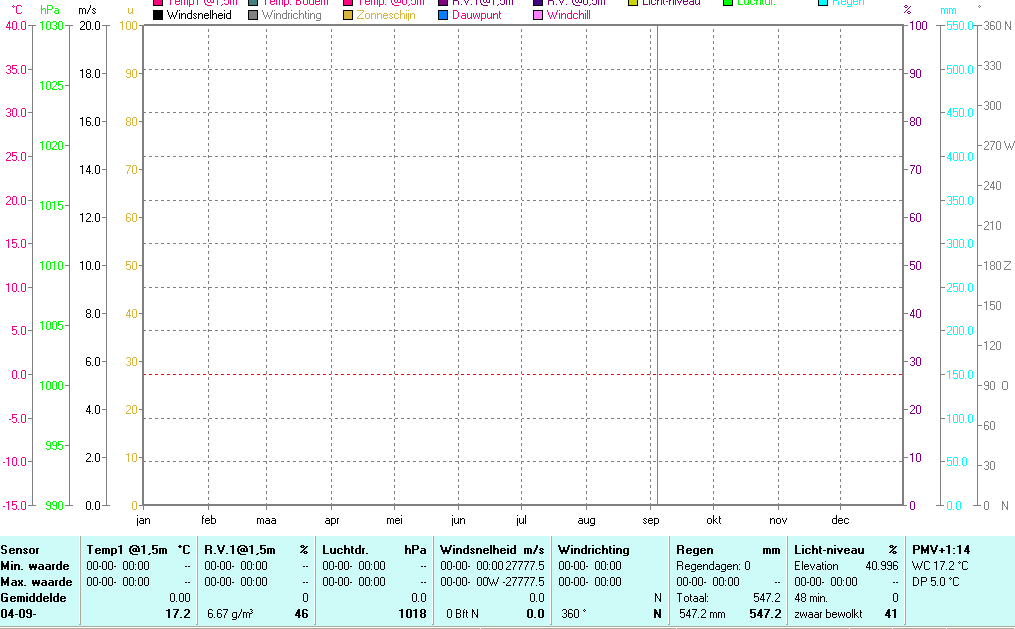
Task: Select the Zonneschijn legend label
Action: point(386,15)
